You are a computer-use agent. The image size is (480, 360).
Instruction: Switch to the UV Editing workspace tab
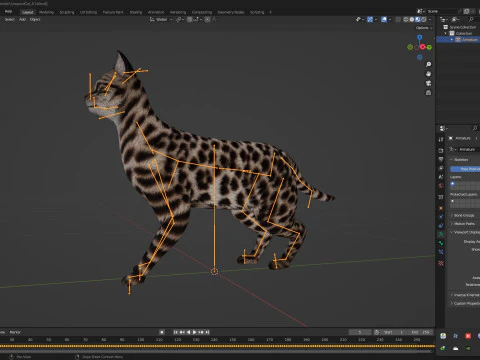tap(88, 12)
